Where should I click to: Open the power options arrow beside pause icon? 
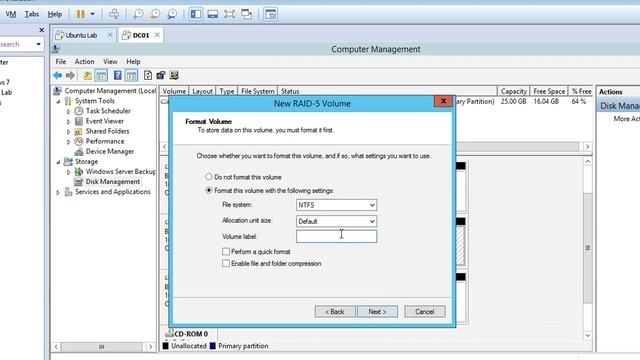93,14
